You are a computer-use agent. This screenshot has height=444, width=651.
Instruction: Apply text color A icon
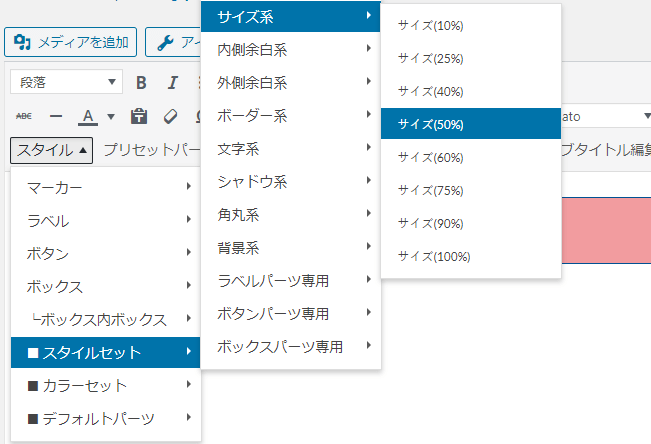88,116
